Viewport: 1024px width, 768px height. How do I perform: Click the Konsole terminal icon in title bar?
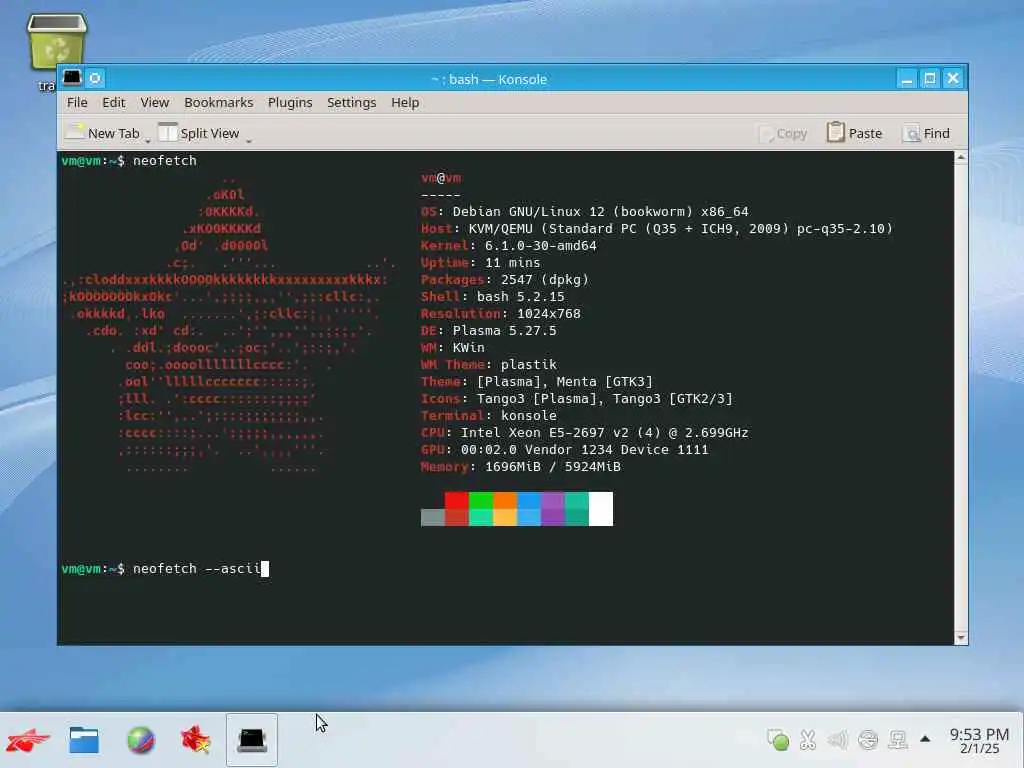72,78
